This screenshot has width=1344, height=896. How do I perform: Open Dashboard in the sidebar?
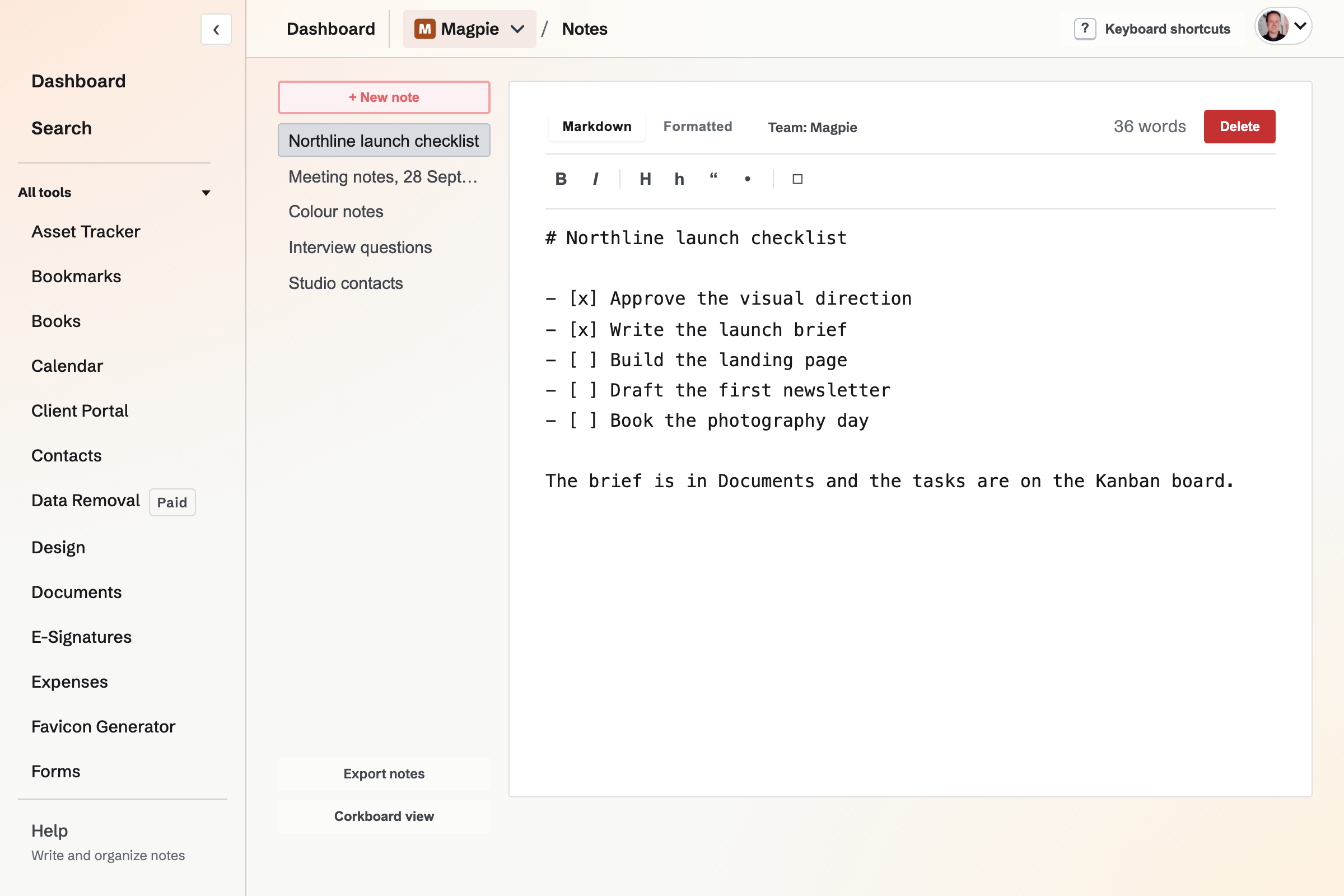point(78,81)
